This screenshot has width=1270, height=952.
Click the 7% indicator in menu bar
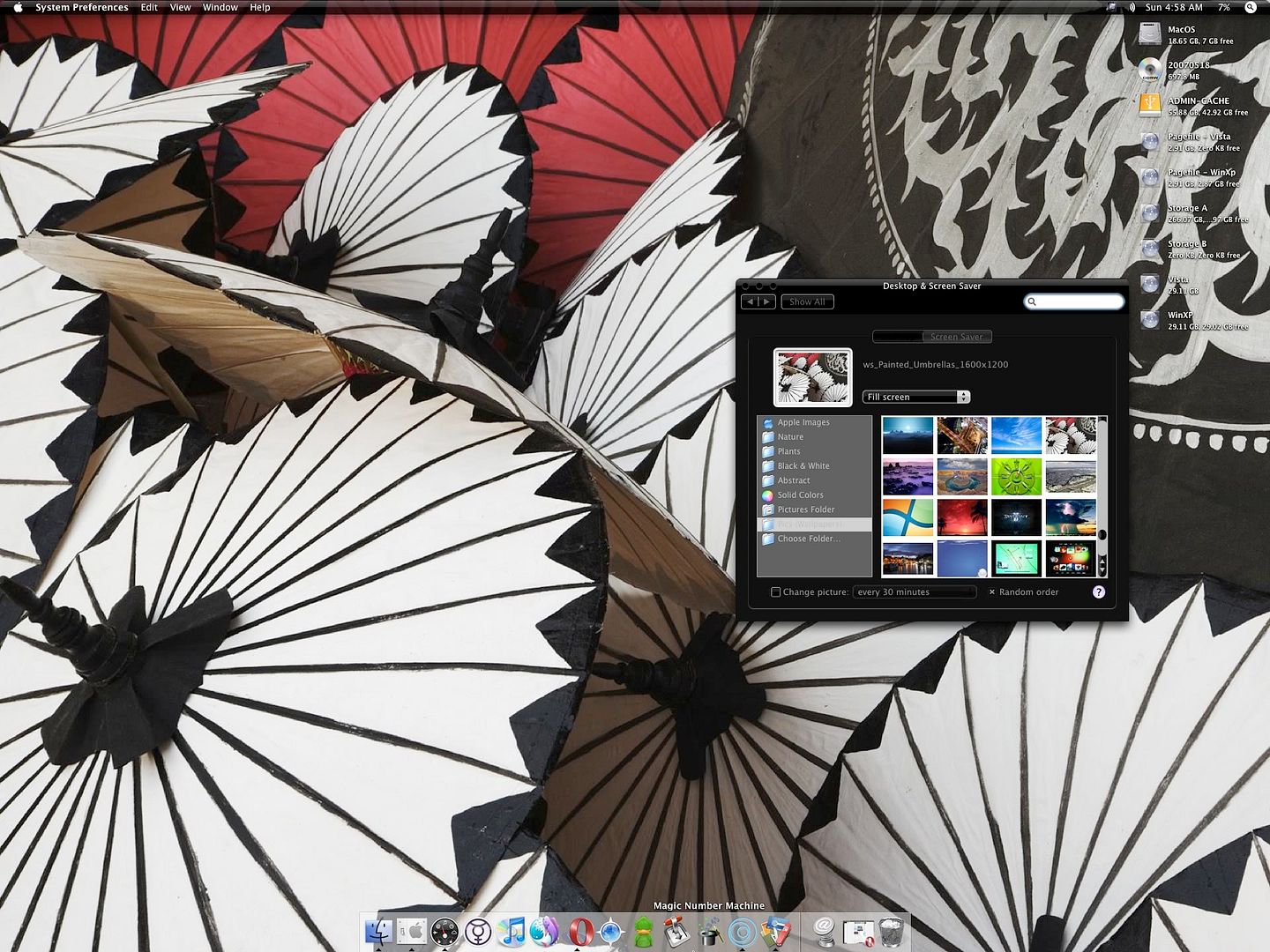coord(1224,7)
